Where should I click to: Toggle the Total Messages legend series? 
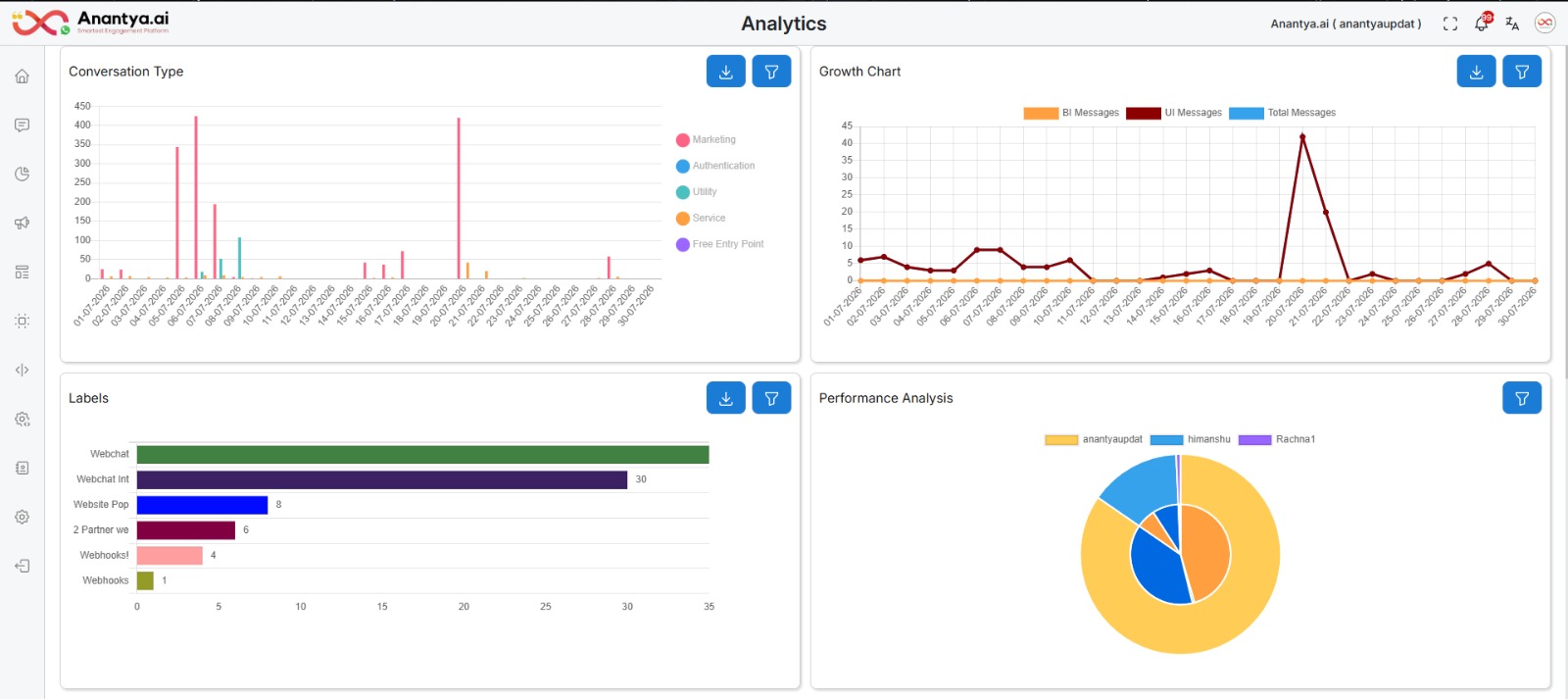[1283, 113]
